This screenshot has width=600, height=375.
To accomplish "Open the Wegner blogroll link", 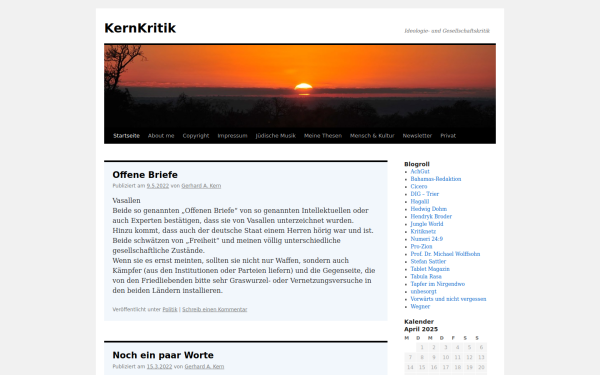I will (x=420, y=307).
